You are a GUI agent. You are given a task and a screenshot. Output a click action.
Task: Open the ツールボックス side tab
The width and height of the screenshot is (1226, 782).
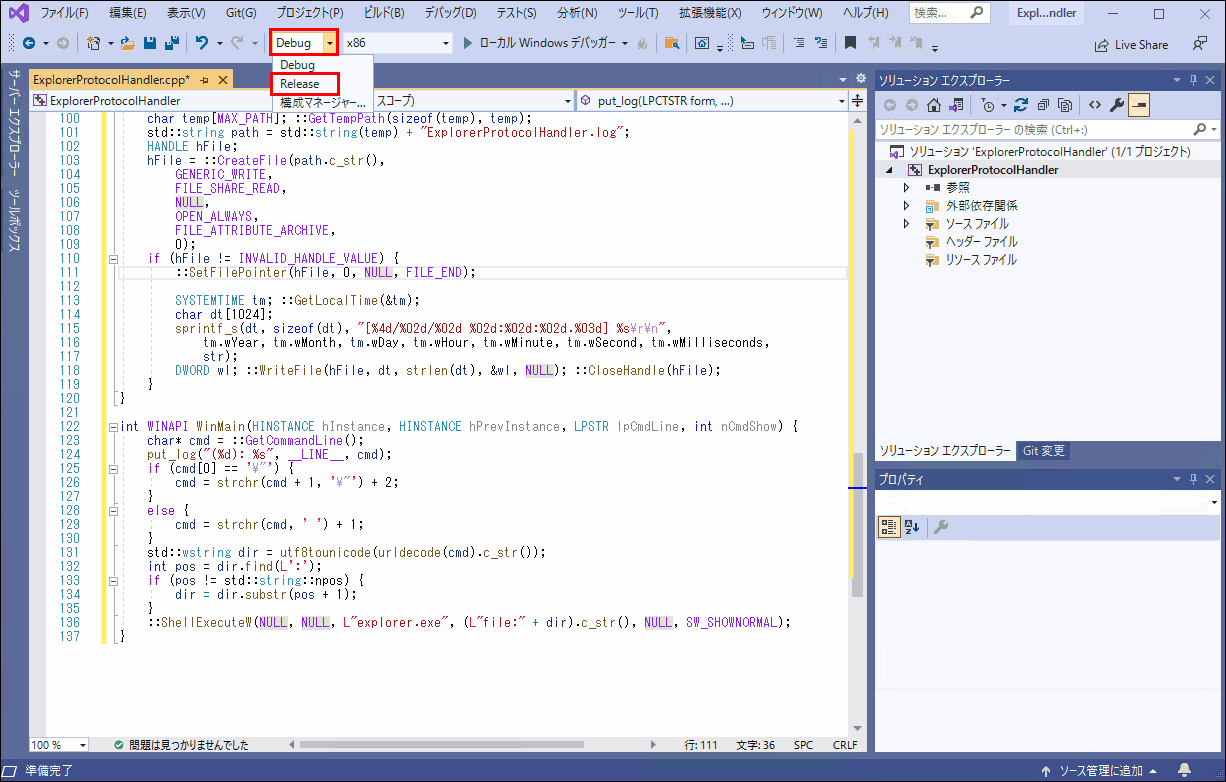(14, 219)
